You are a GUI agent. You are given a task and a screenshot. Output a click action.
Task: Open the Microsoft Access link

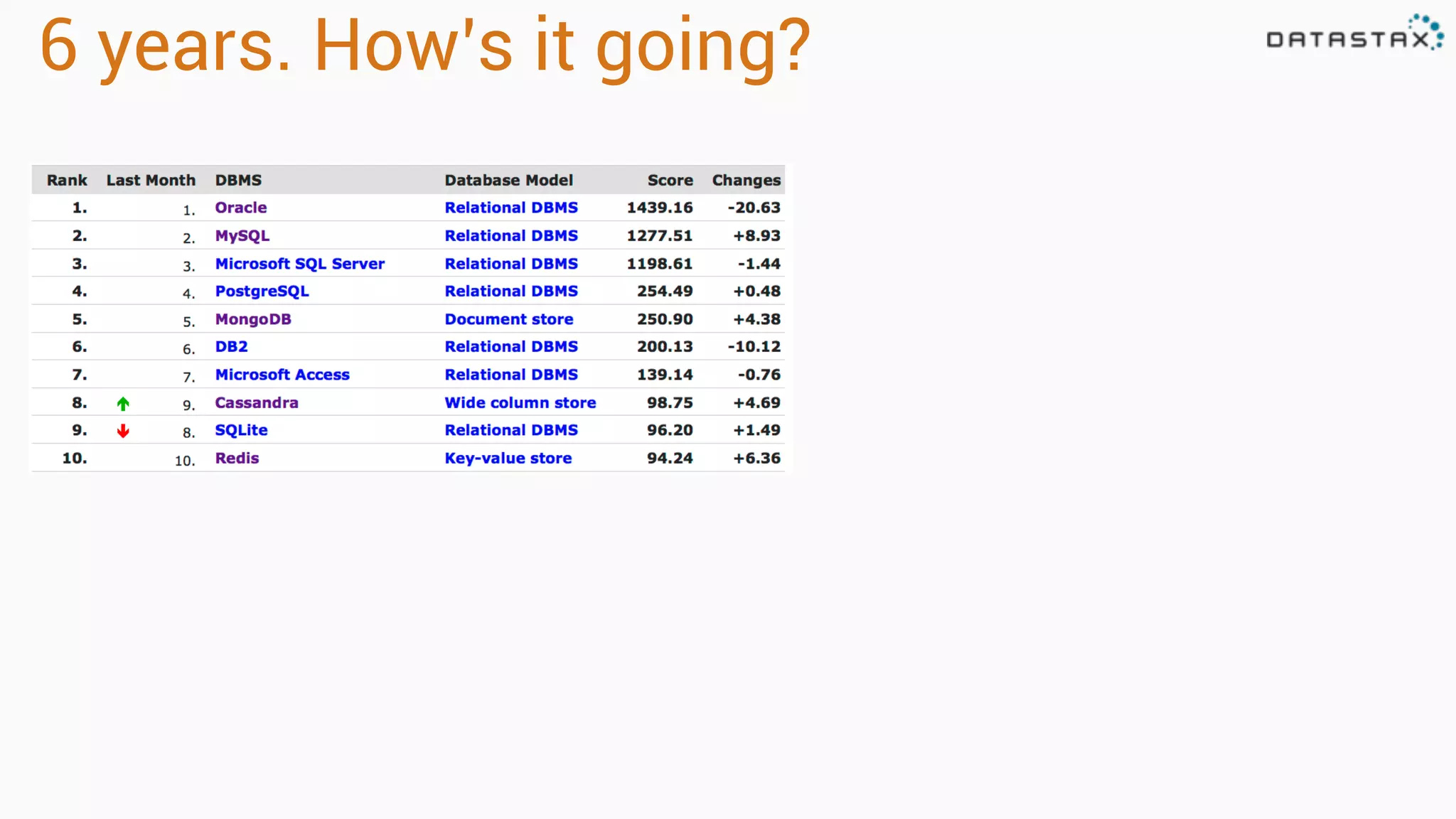point(282,375)
